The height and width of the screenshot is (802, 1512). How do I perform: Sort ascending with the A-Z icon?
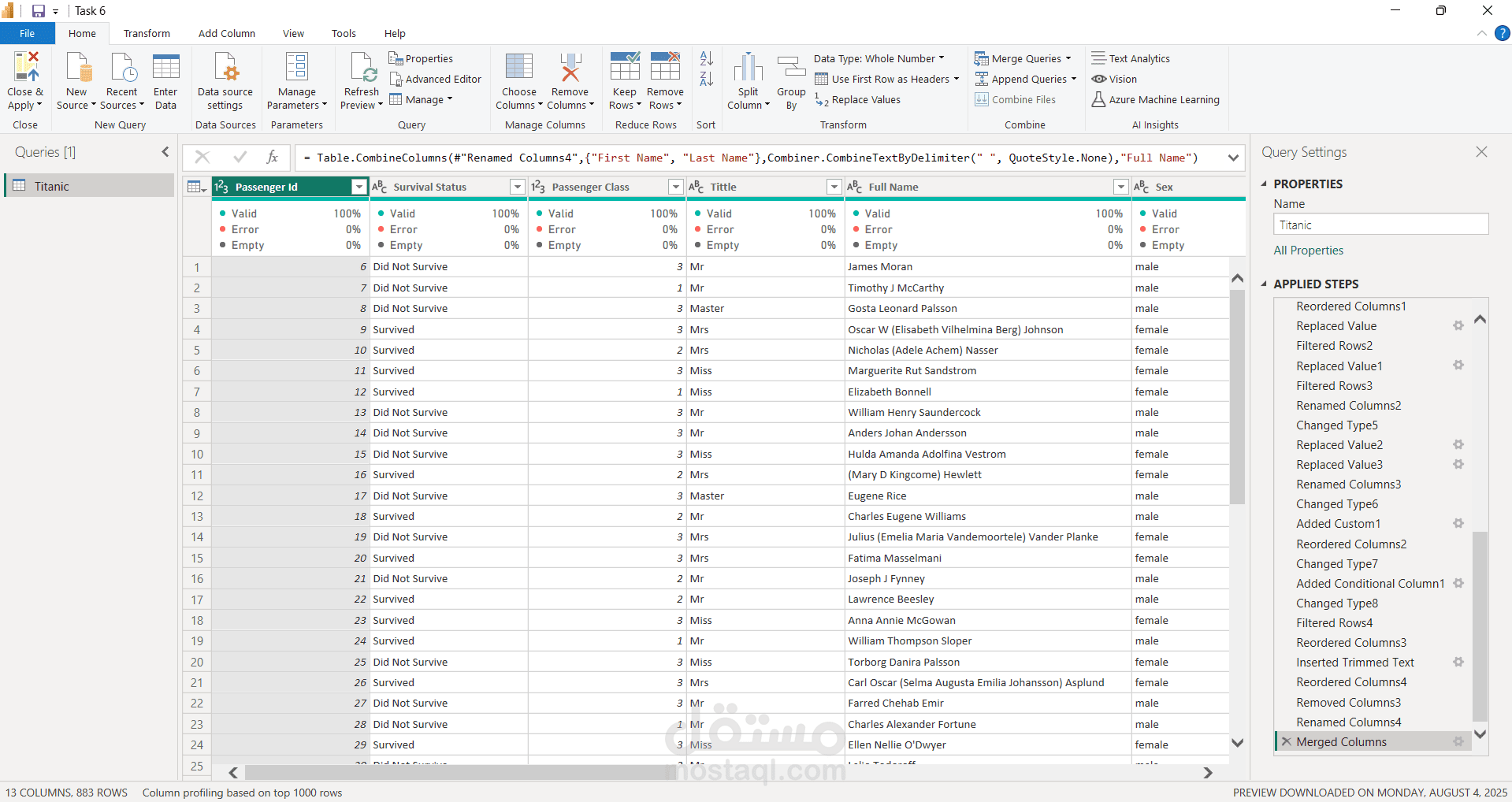(707, 59)
